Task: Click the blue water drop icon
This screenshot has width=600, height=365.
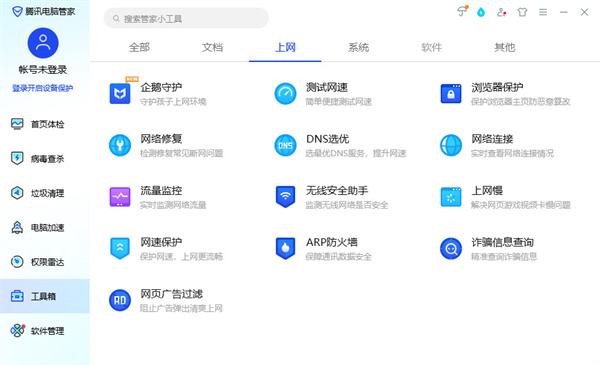Action: point(481,12)
